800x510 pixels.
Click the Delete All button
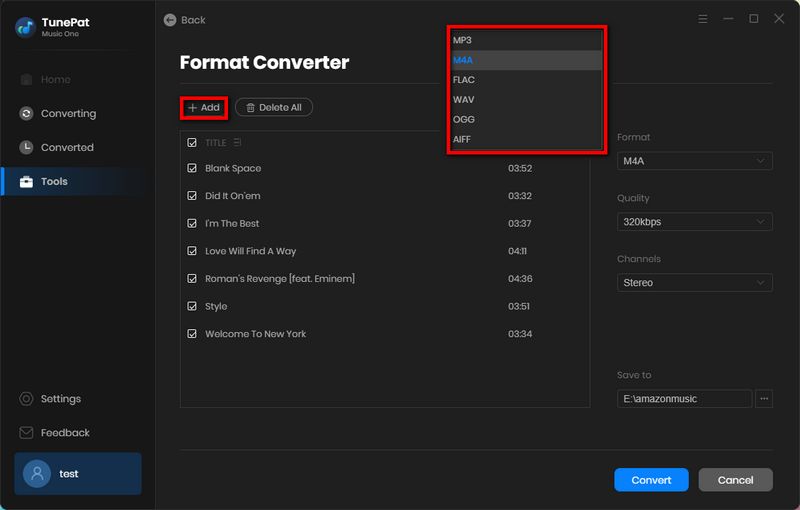click(273, 108)
